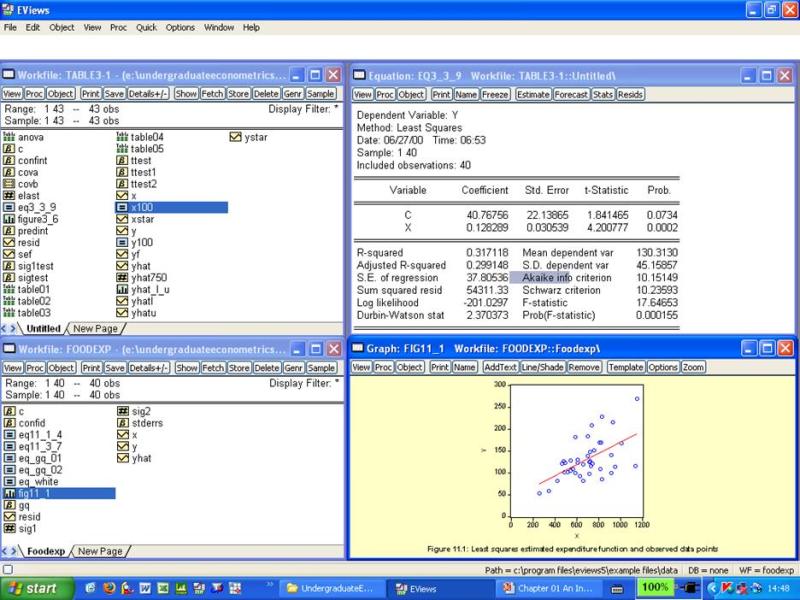Select the eq11_1_4 equation icon
The width and height of the screenshot is (800, 600).
click(10, 435)
